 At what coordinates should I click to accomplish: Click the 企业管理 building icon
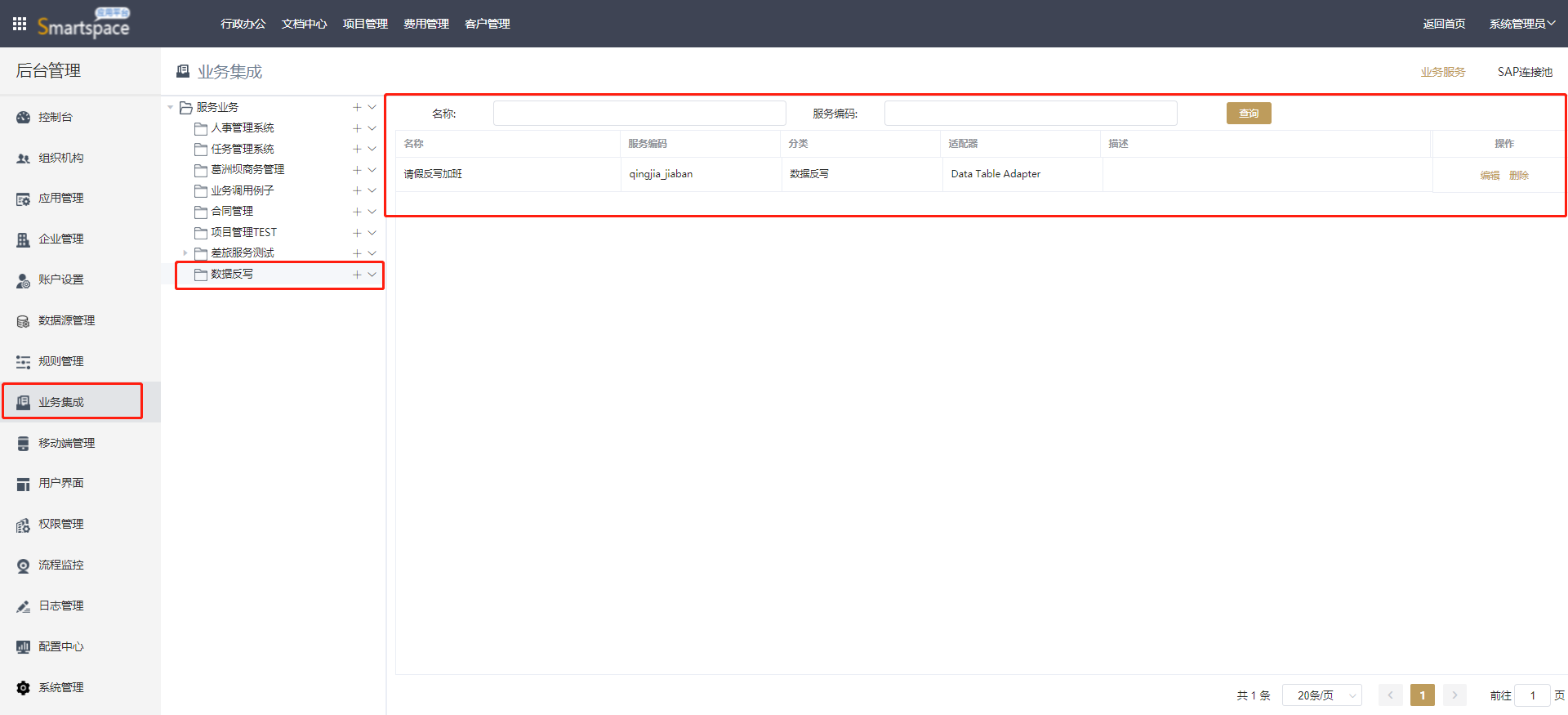point(23,239)
